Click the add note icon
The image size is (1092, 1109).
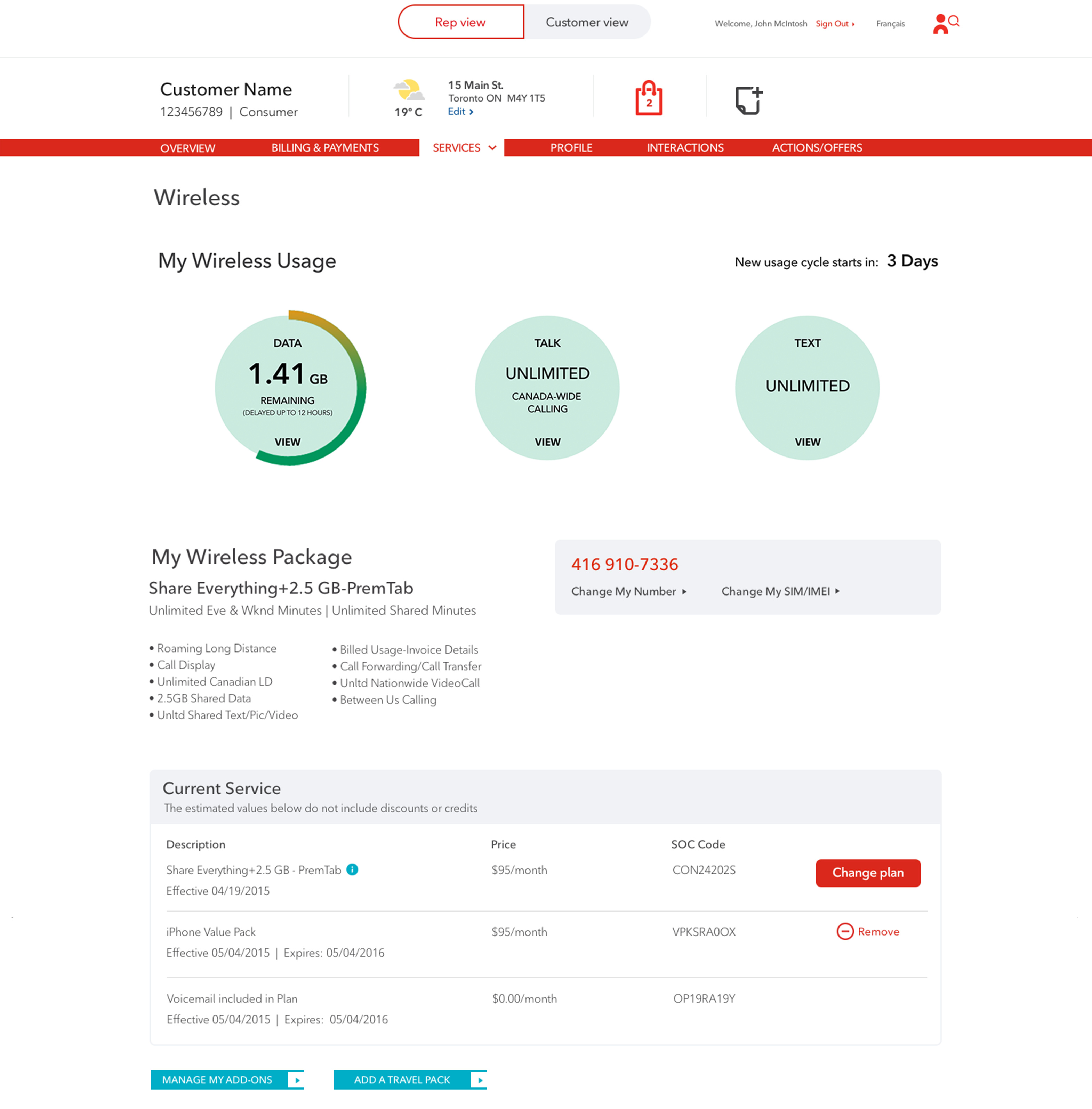(748, 100)
